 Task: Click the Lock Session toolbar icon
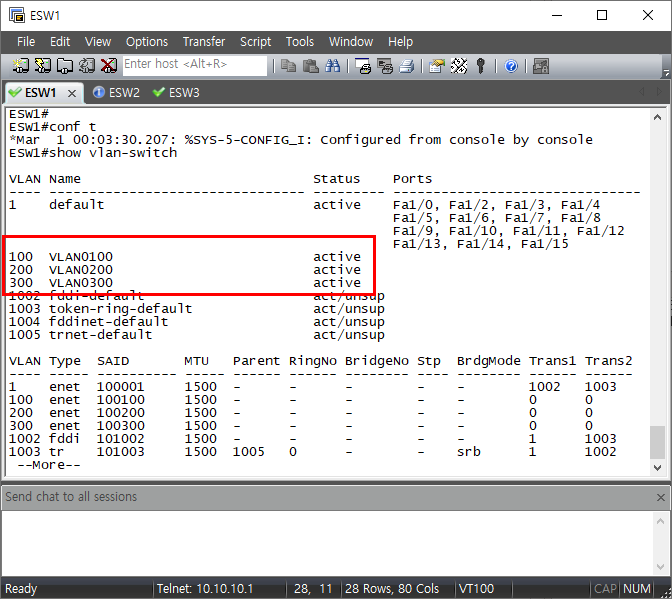coord(541,66)
